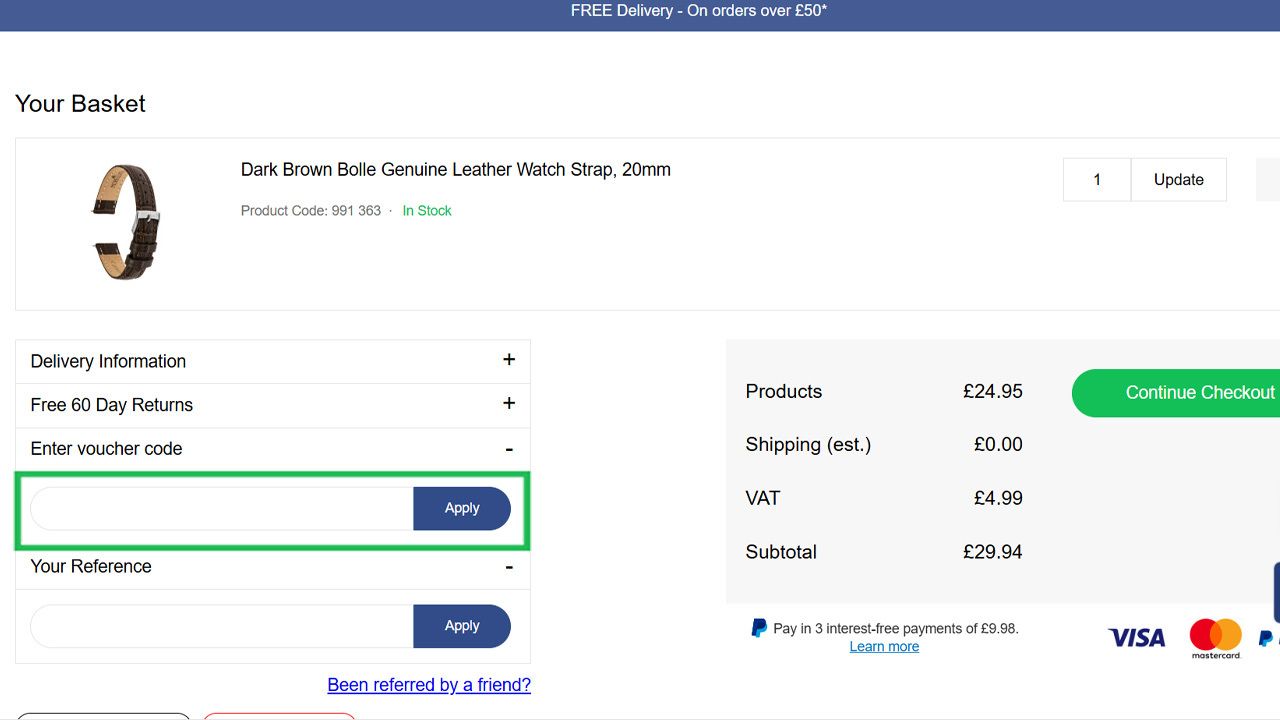1280x720 pixels.
Task: Open the "Been referred by a friend?" link
Action: coord(429,684)
